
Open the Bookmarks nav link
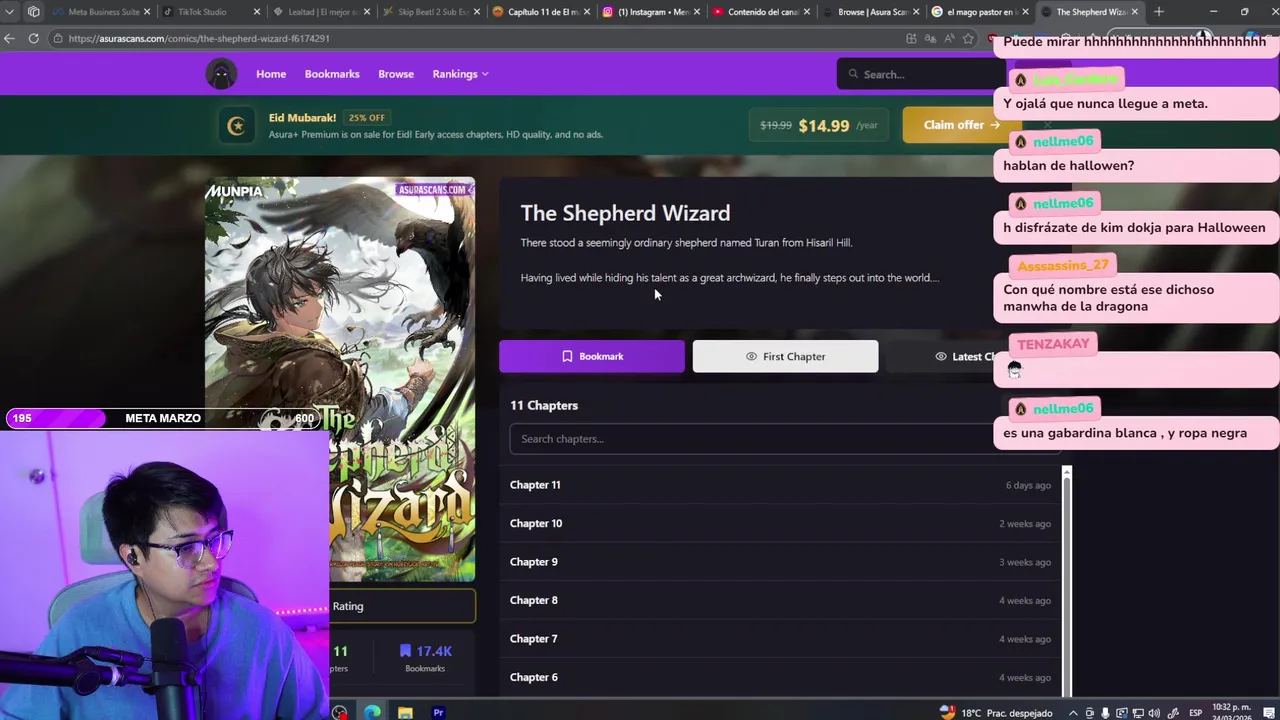point(332,74)
